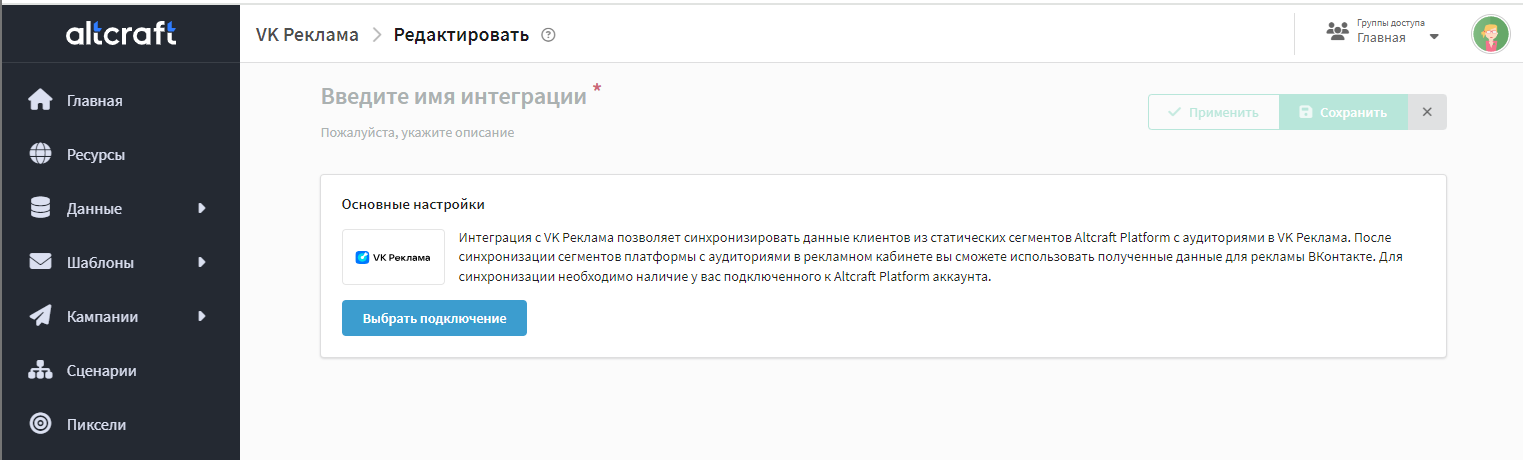This screenshot has height=460, width=1523.
Task: Click the Кампании paper plane icon
Action: click(x=40, y=316)
